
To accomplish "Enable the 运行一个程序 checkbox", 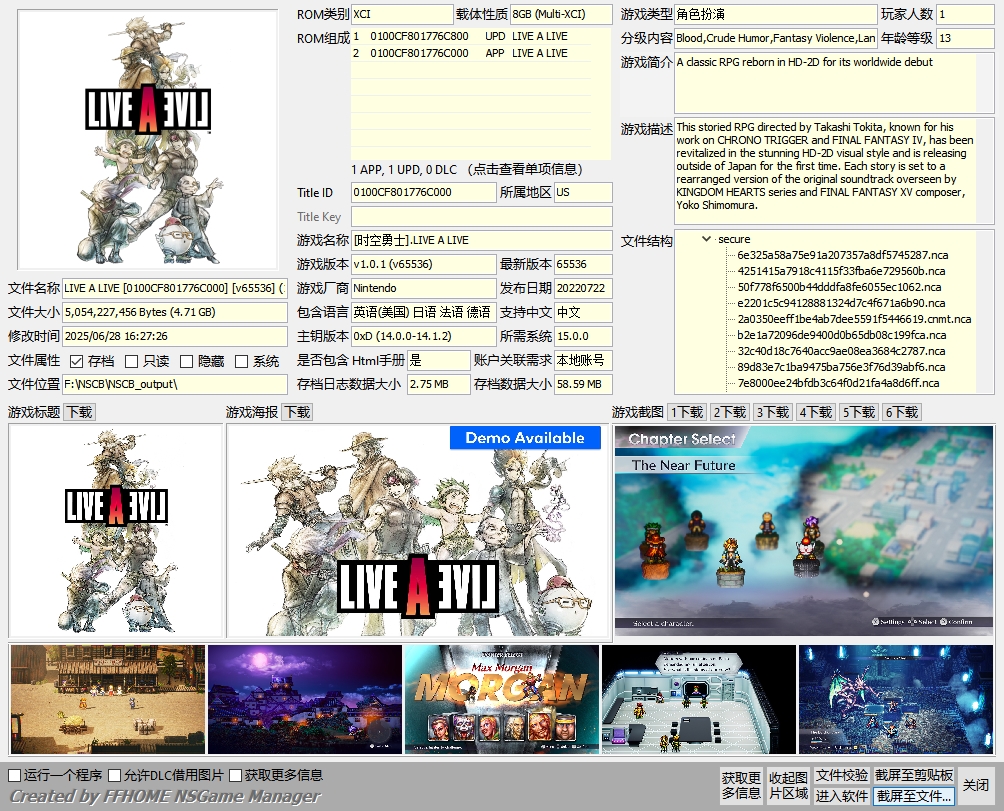I will [15, 776].
